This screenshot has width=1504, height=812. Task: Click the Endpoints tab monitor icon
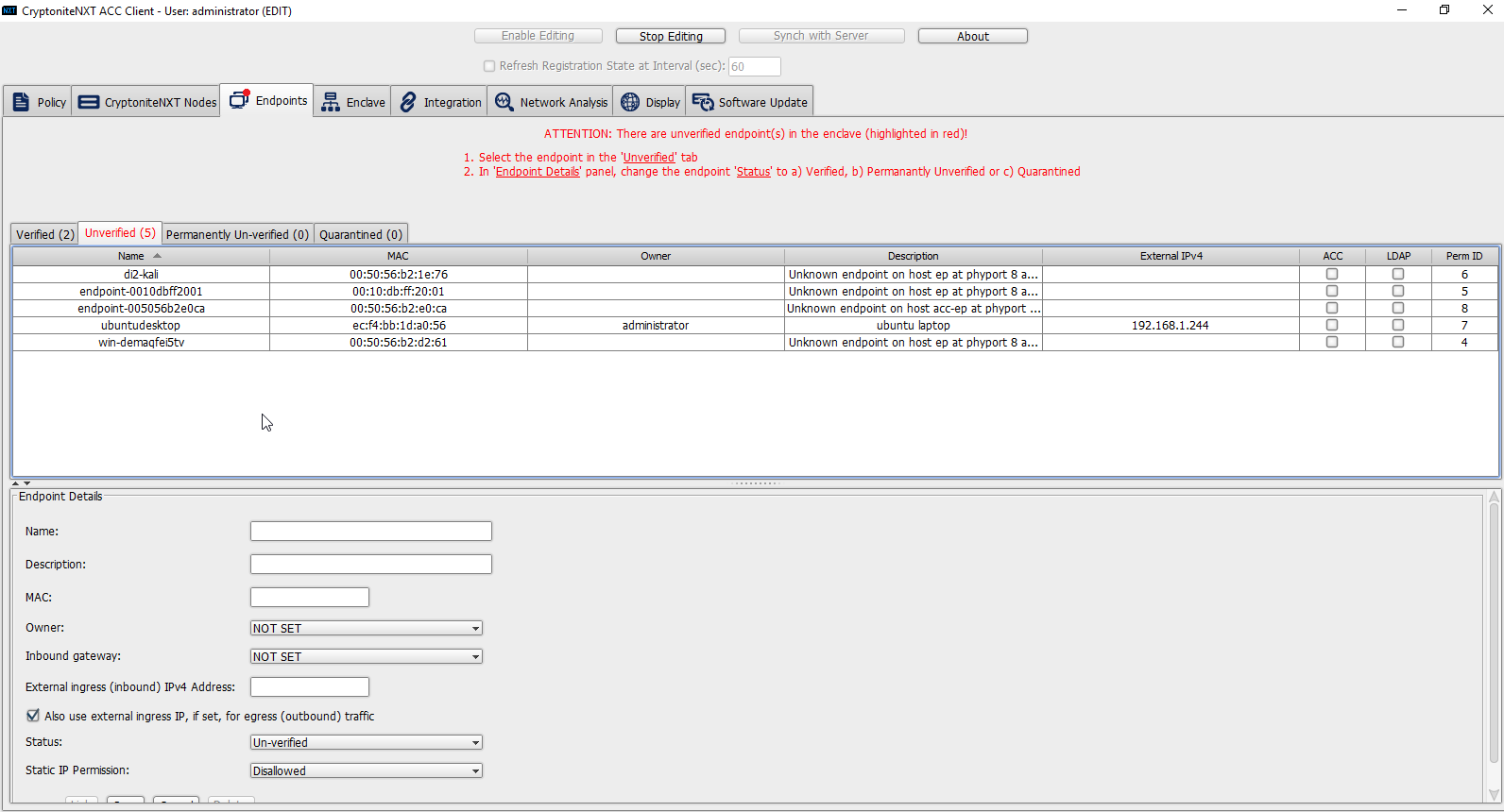[x=240, y=99]
